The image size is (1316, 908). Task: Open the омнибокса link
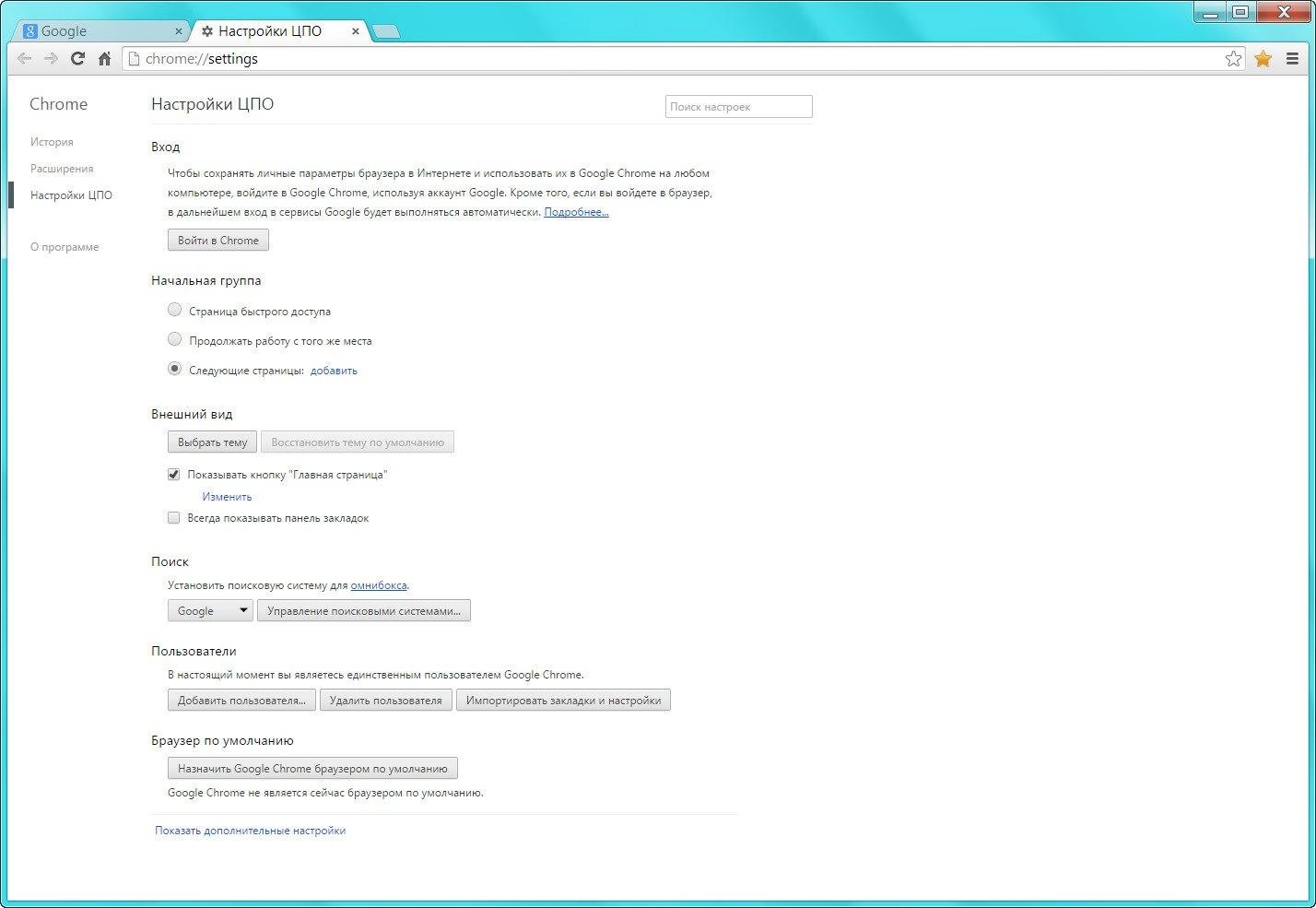point(379,585)
